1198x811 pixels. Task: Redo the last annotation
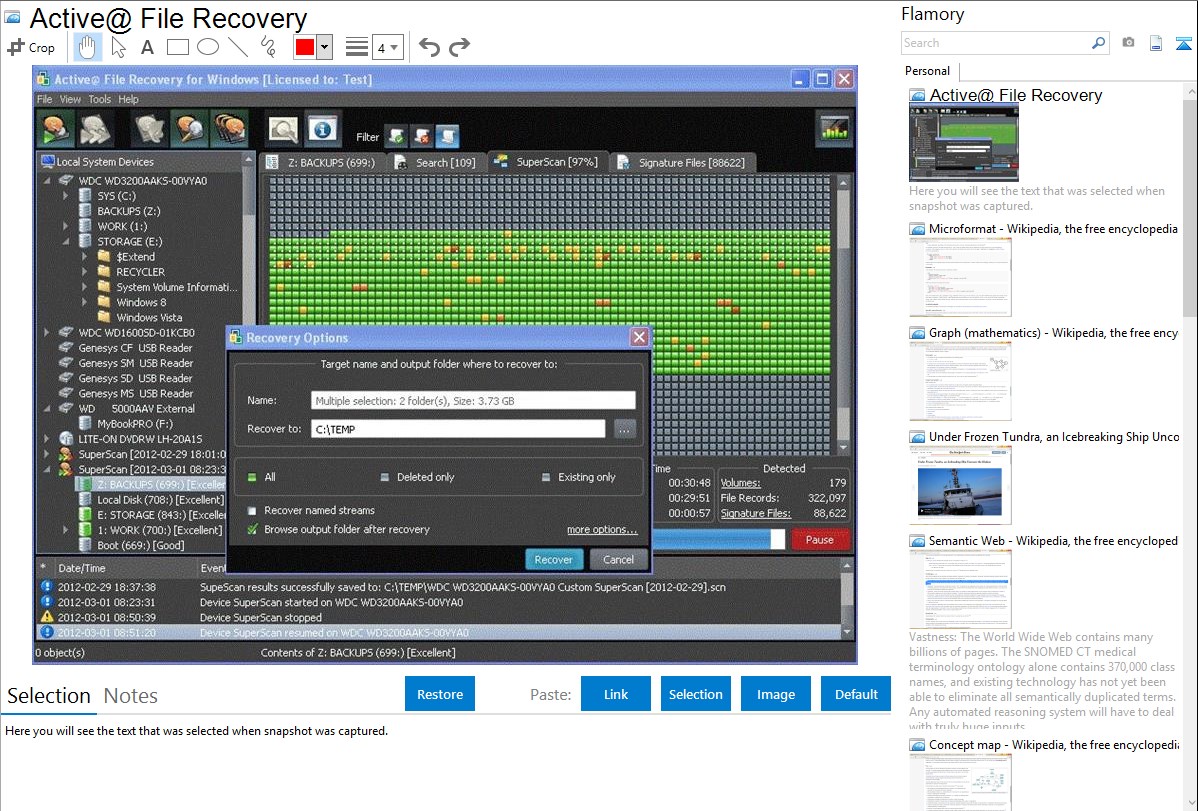pyautogui.click(x=459, y=47)
